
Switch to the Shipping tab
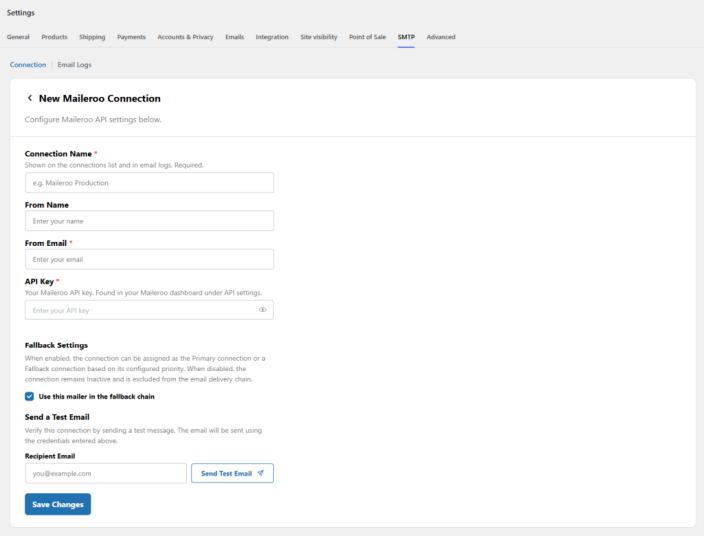pos(92,37)
